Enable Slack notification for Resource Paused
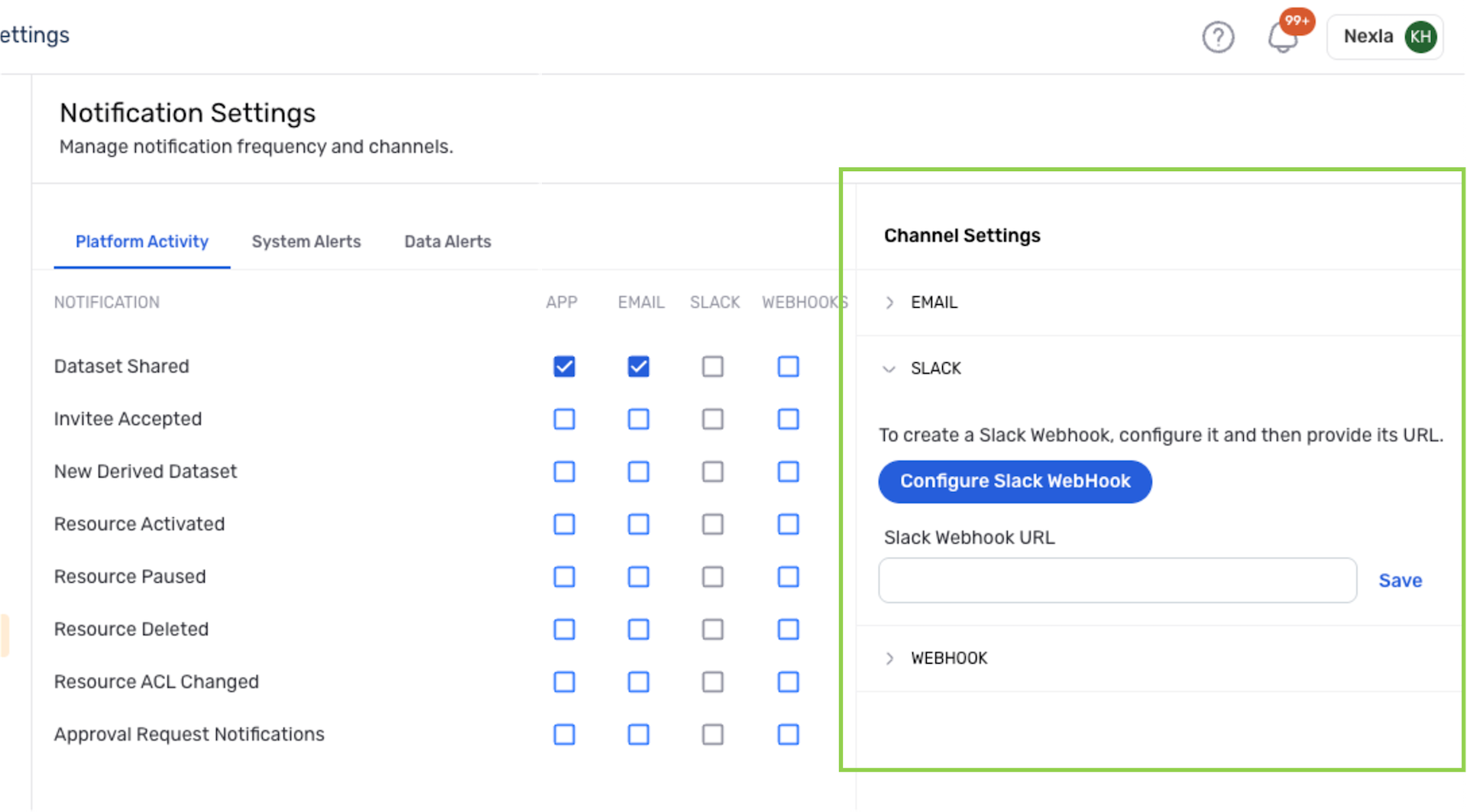The image size is (1467, 812). (713, 577)
